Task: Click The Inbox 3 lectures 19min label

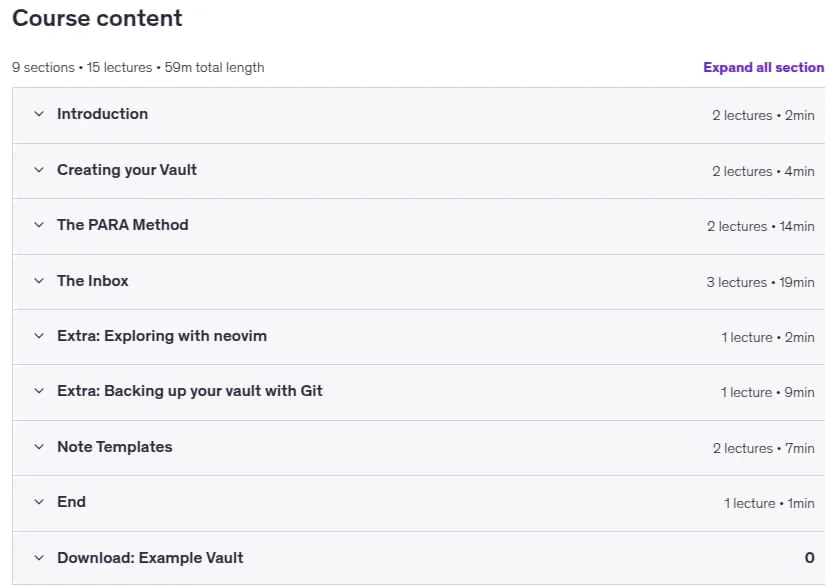Action: pos(760,283)
